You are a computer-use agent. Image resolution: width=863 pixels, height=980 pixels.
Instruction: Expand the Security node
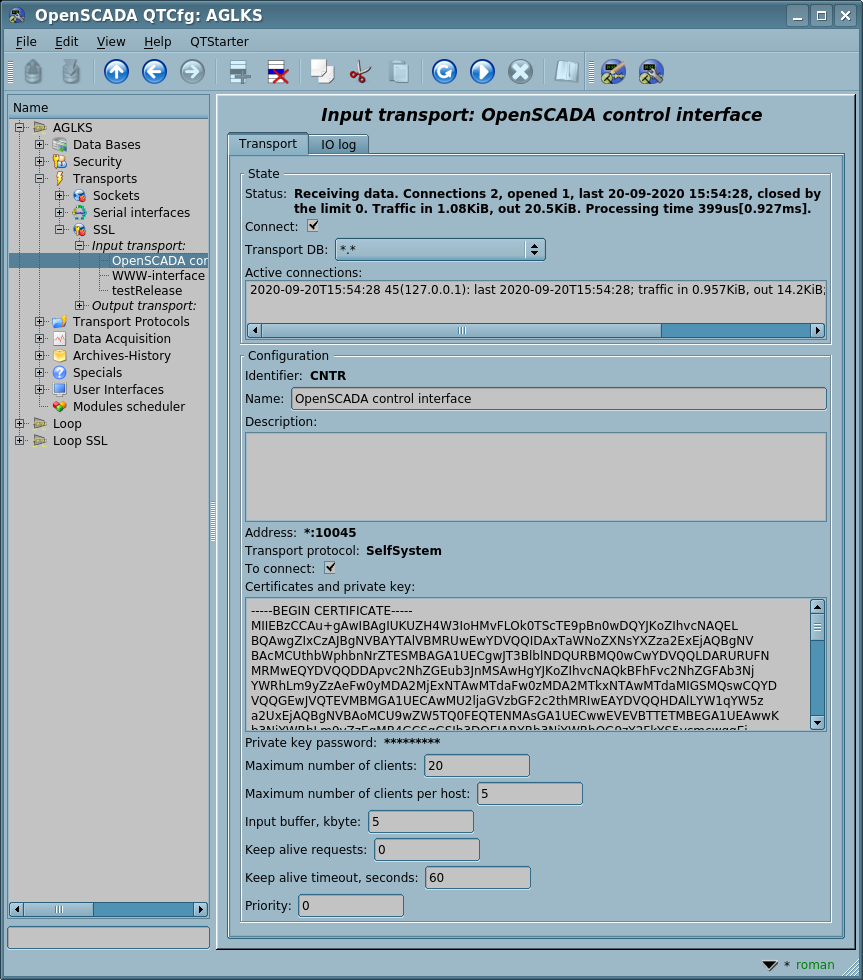point(40,161)
